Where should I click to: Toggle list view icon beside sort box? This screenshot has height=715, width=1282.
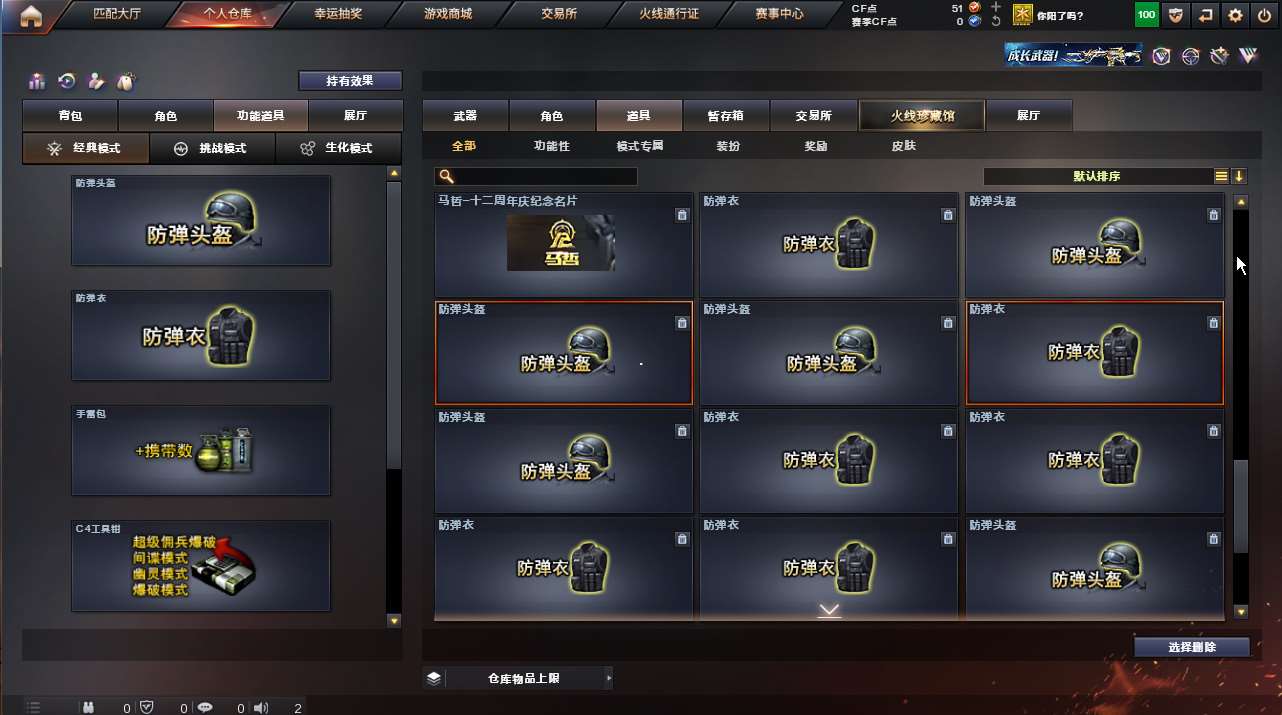pyautogui.click(x=1221, y=176)
